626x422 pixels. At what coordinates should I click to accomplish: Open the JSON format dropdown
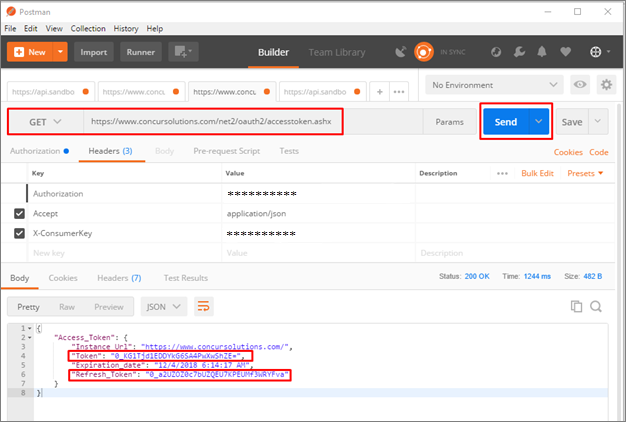(164, 307)
